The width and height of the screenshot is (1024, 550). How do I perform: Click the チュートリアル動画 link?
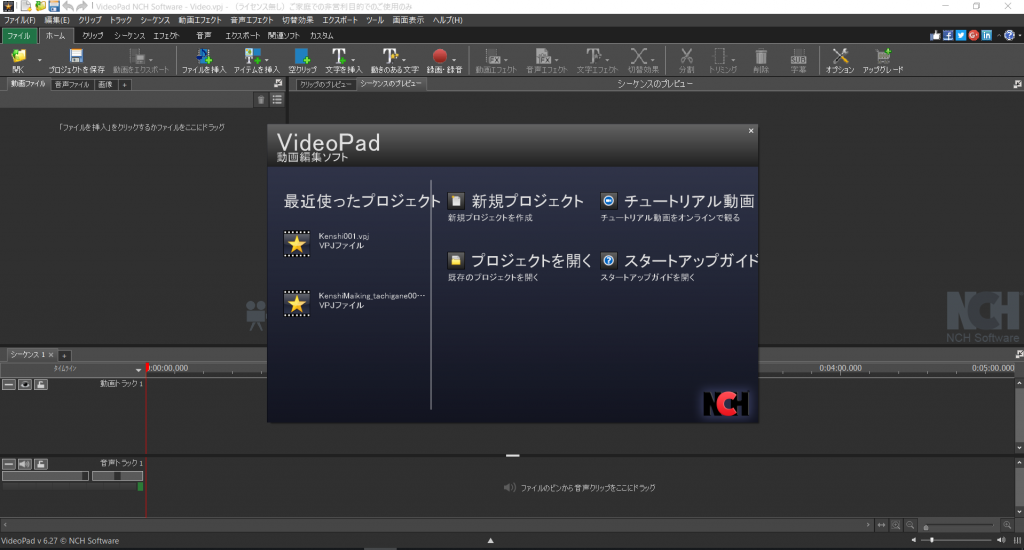pos(688,201)
